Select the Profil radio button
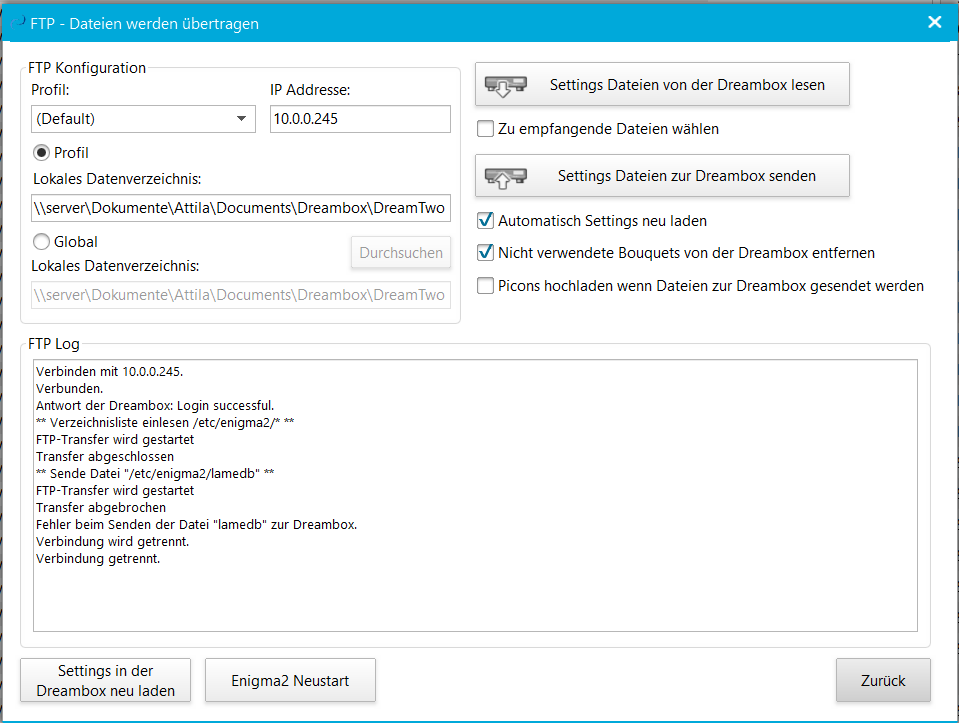 coord(42,153)
